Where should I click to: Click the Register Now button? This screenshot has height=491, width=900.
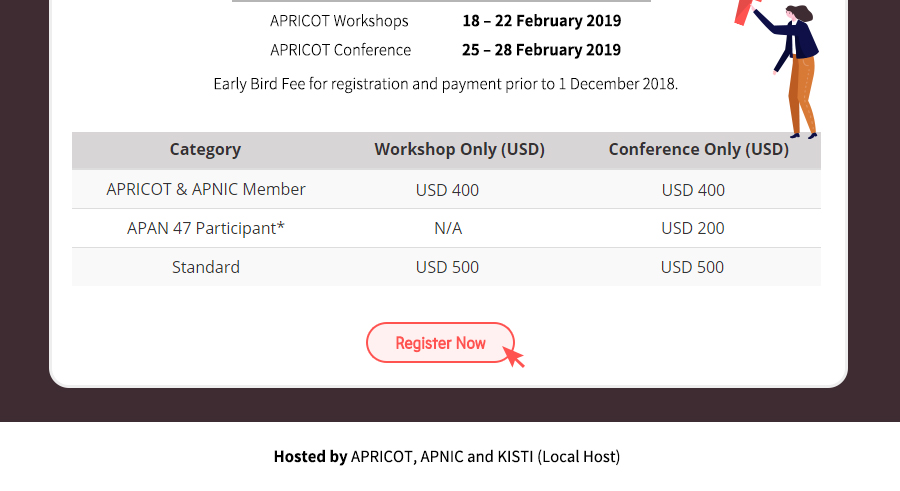(440, 343)
